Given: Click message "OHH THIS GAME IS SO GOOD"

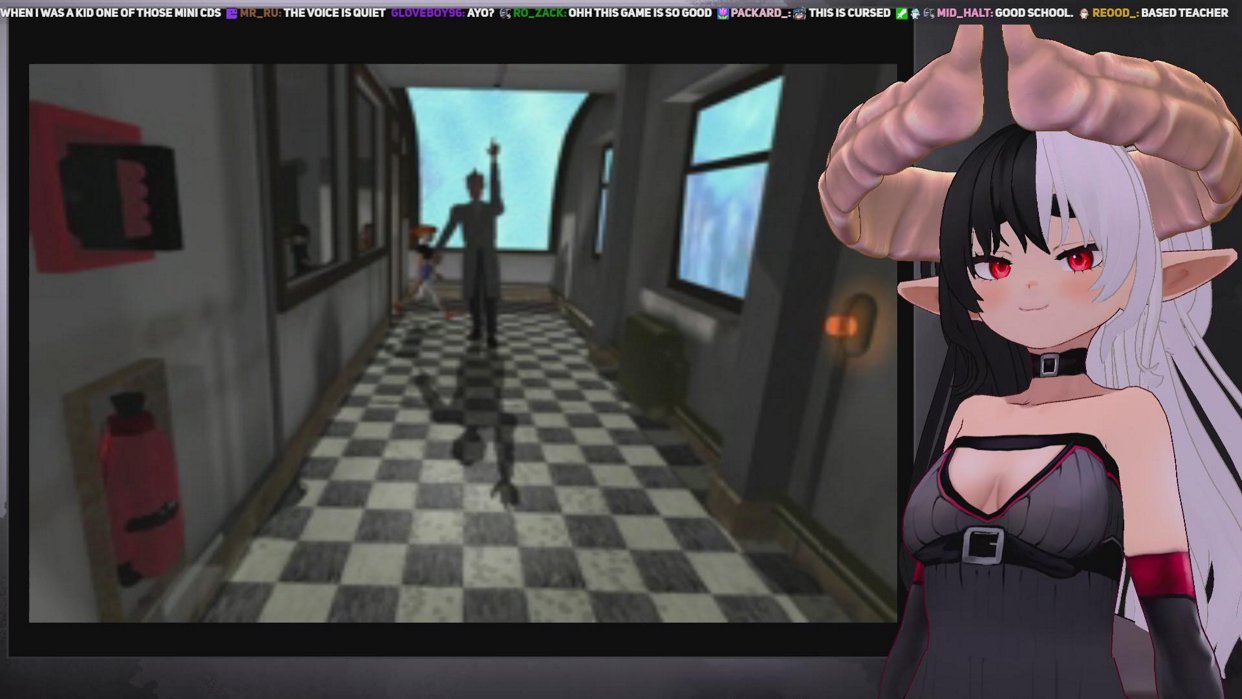Looking at the screenshot, I should tap(640, 13).
